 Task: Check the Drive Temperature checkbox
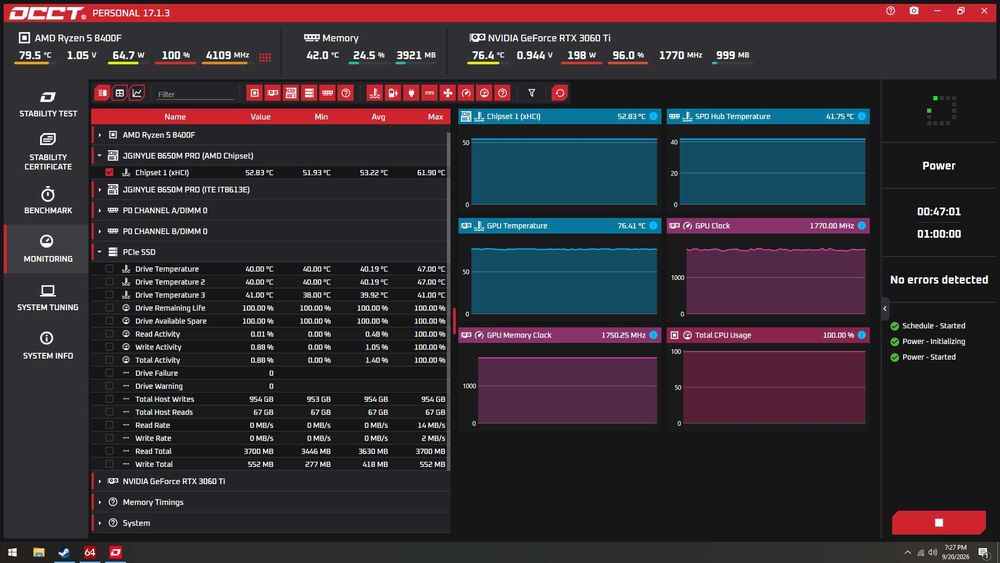[109, 269]
